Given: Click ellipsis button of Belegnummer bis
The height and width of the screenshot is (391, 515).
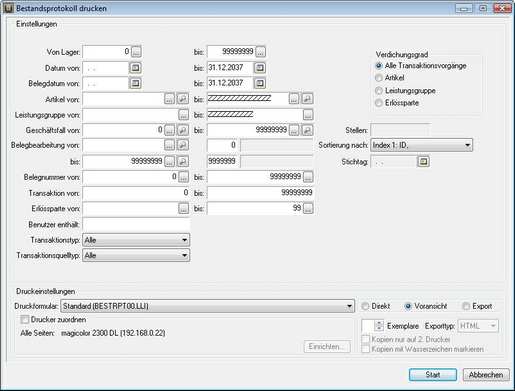Looking at the screenshot, I should 308,177.
